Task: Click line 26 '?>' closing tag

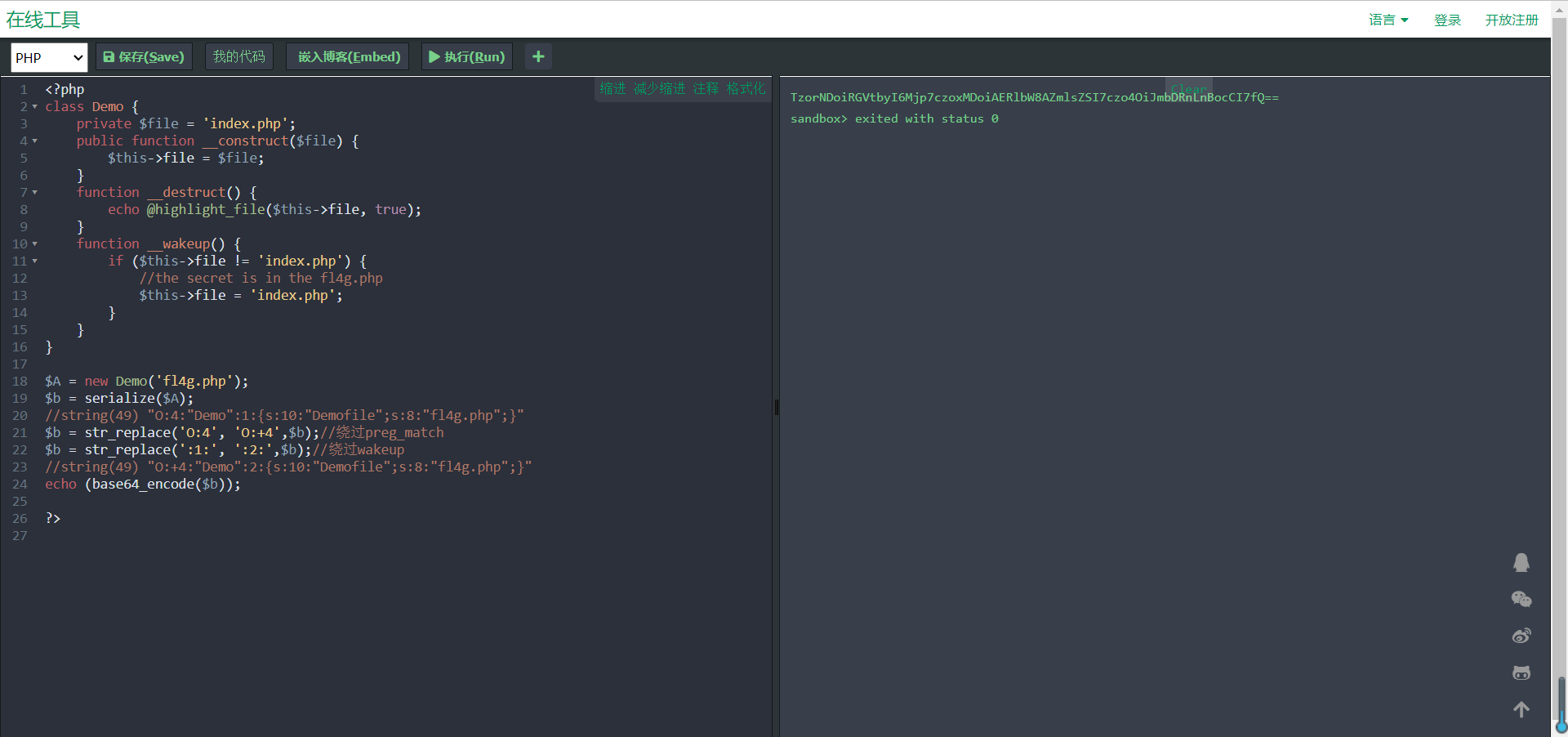Action: (53, 519)
